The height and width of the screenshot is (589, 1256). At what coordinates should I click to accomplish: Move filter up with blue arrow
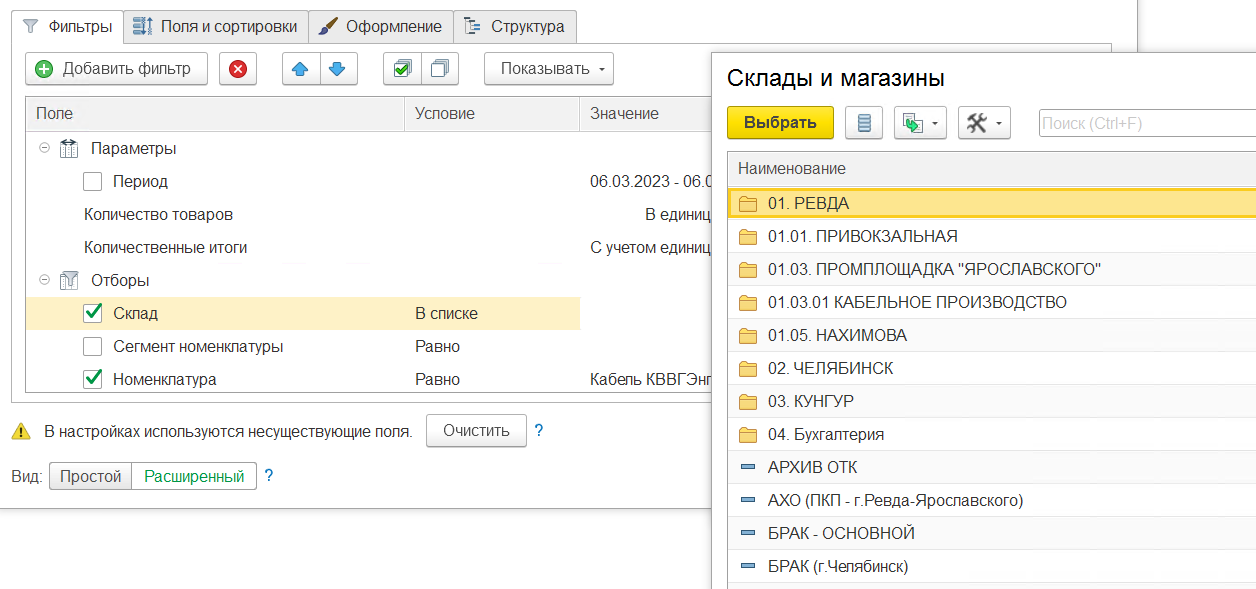(x=301, y=69)
